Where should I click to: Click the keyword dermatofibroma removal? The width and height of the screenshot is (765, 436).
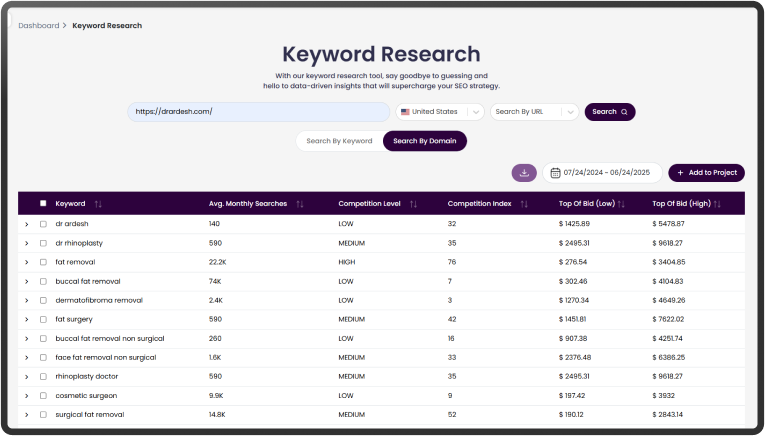99,300
